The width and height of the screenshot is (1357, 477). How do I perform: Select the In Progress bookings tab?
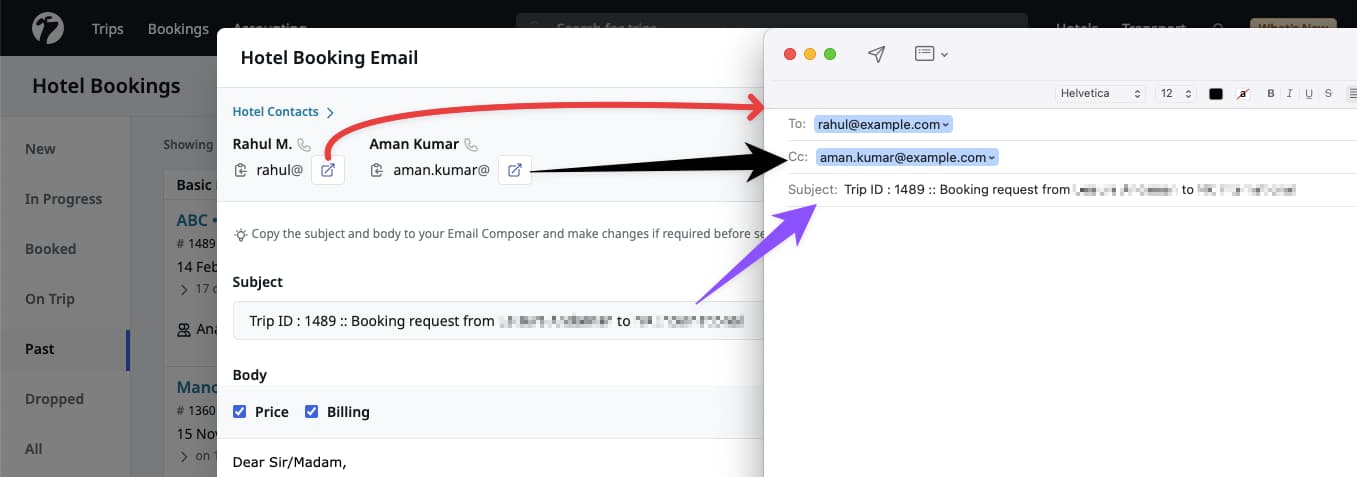[63, 199]
